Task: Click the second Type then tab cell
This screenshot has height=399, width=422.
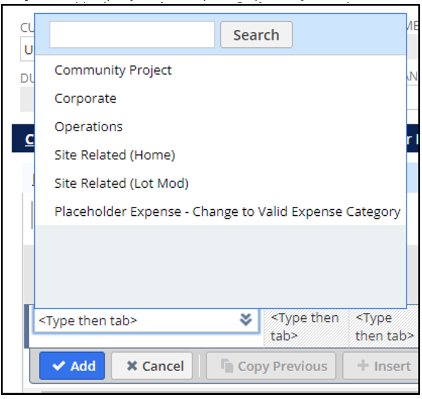Action: pyautogui.click(x=306, y=327)
